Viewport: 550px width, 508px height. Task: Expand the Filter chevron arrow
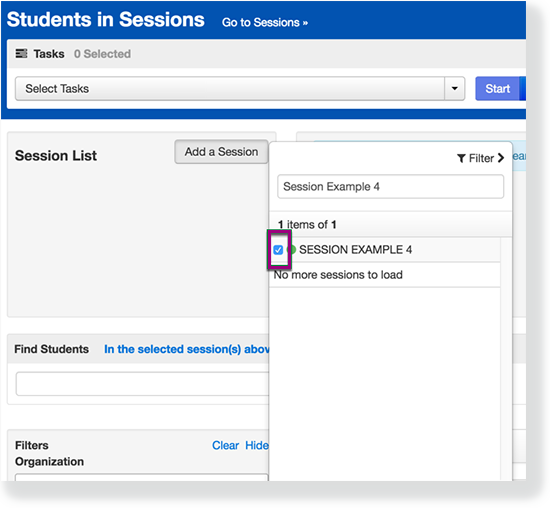point(501,158)
